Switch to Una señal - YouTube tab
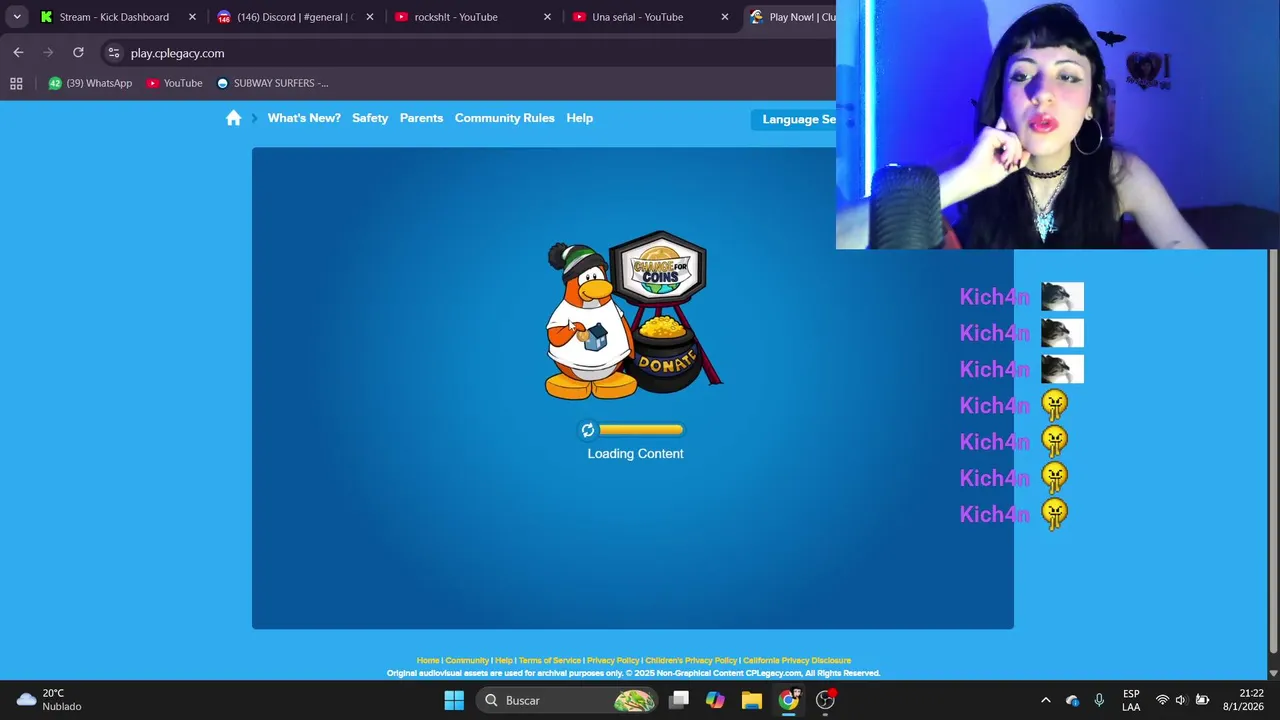Viewport: 1280px width, 720px height. pyautogui.click(x=650, y=17)
